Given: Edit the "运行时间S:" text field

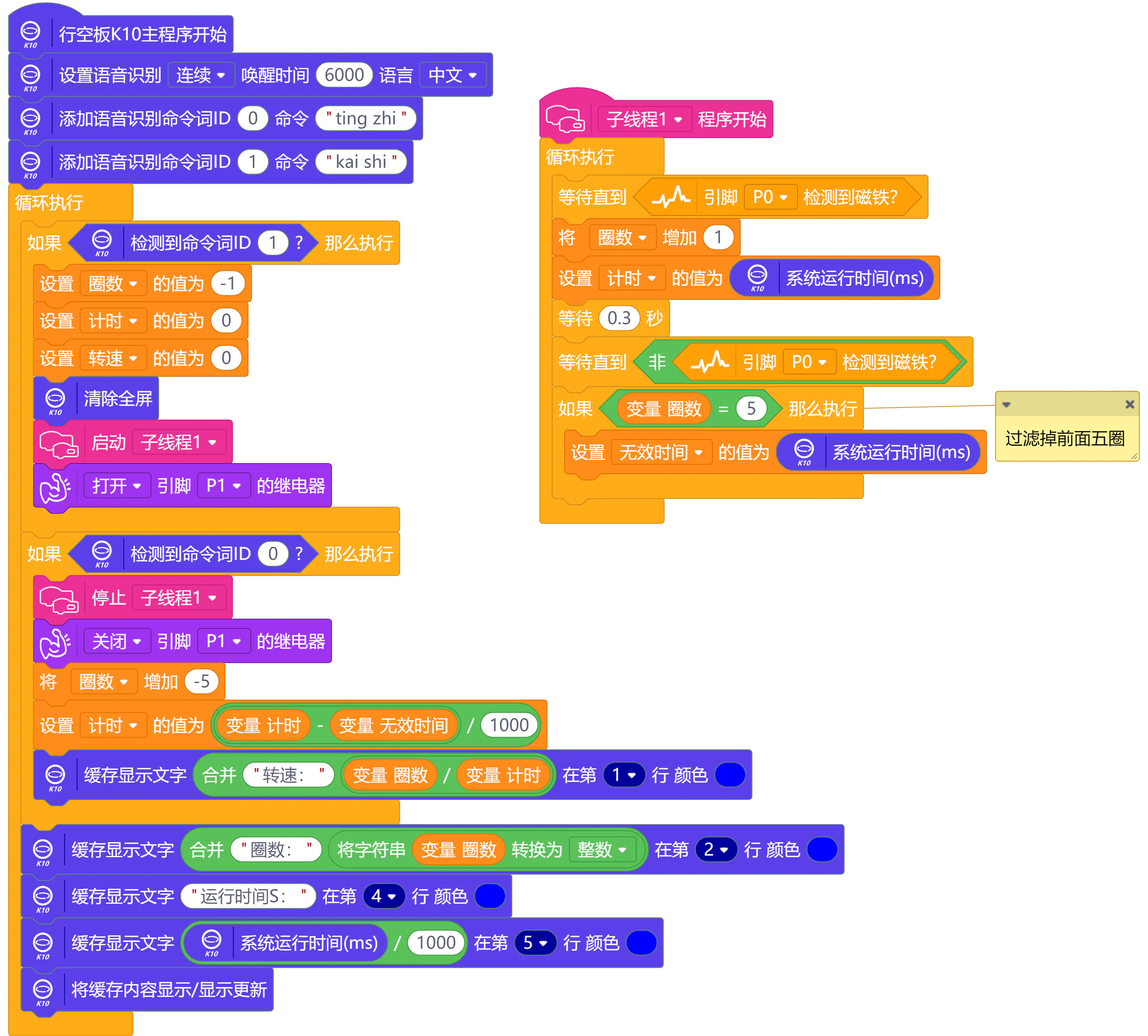Looking at the screenshot, I should pyautogui.click(x=248, y=897).
